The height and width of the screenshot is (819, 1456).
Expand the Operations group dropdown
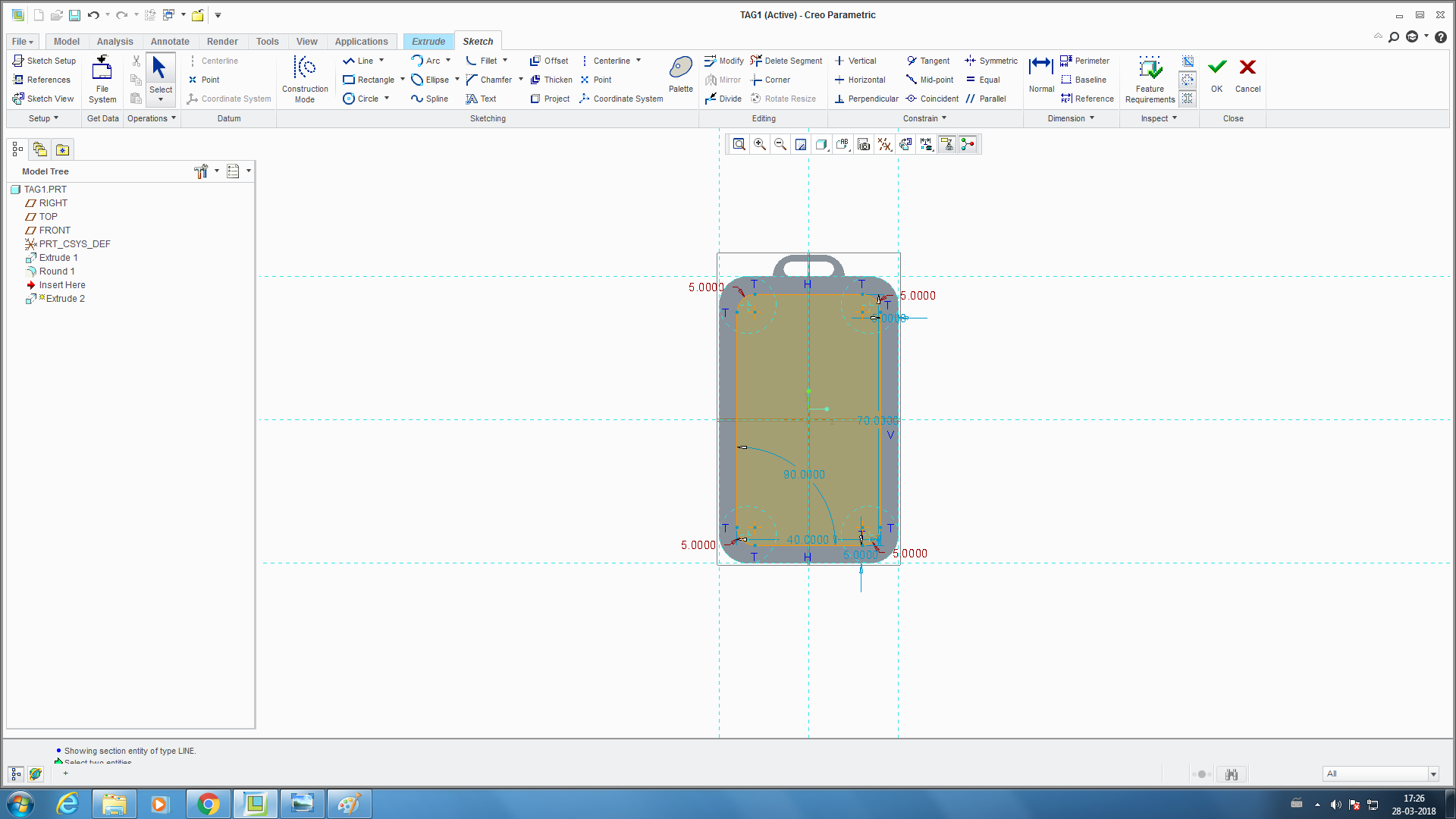[x=152, y=118]
